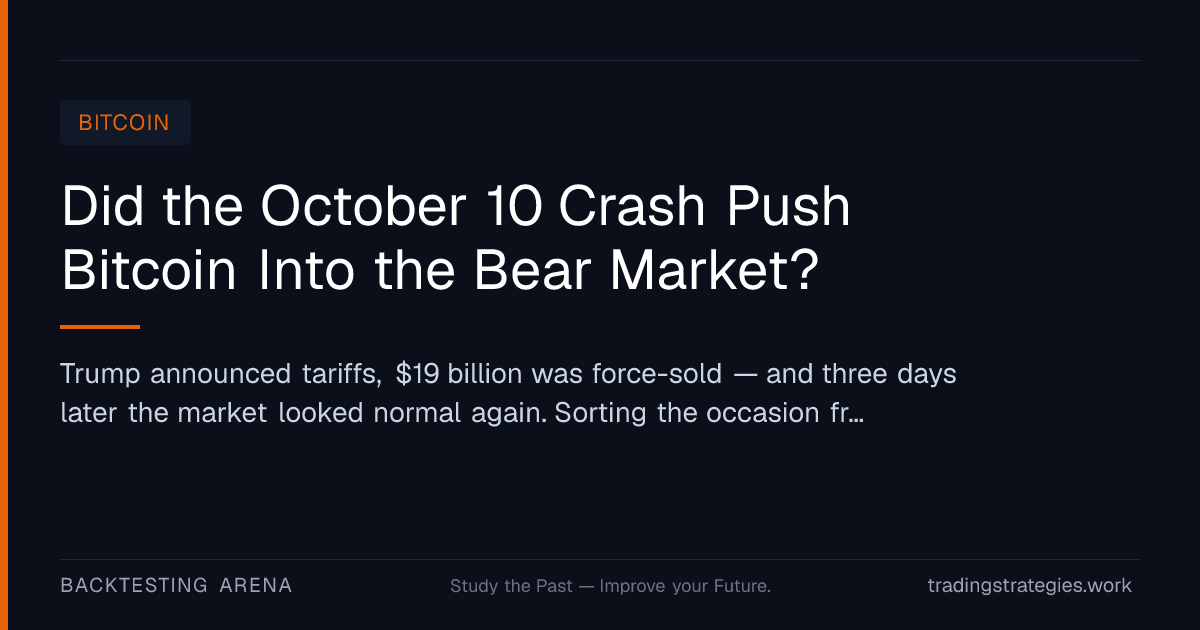The height and width of the screenshot is (630, 1200).
Task: Click the horizontal divider above the footer
Action: (x=600, y=559)
